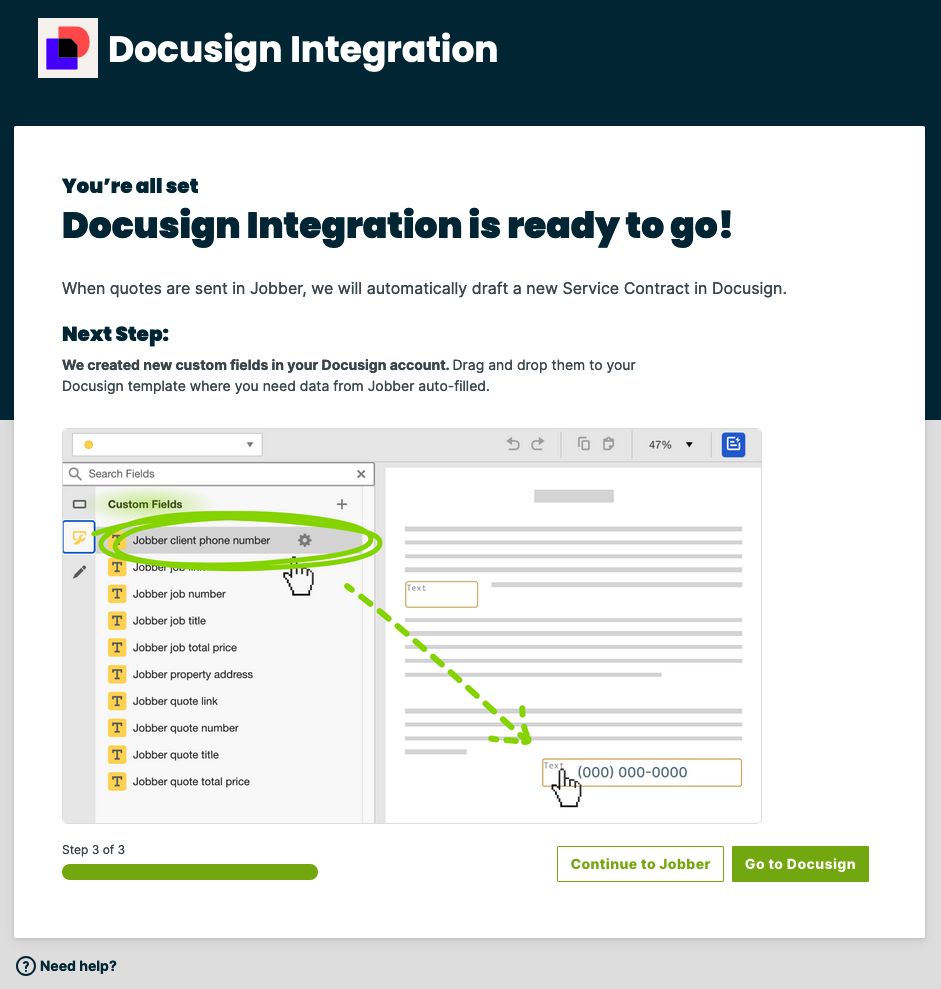
Task: Click the question mark help icon
Action: click(x=26, y=966)
